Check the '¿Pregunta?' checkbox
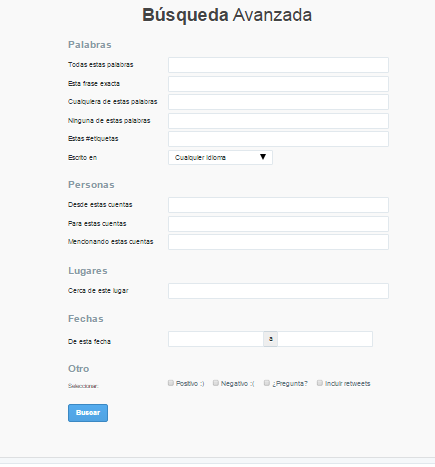 267,383
